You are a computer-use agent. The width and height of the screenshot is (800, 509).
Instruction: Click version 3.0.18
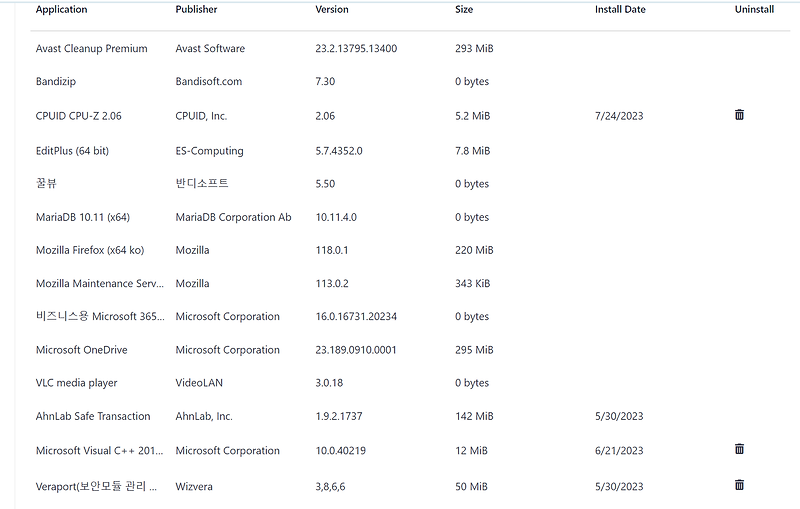[x=329, y=383]
